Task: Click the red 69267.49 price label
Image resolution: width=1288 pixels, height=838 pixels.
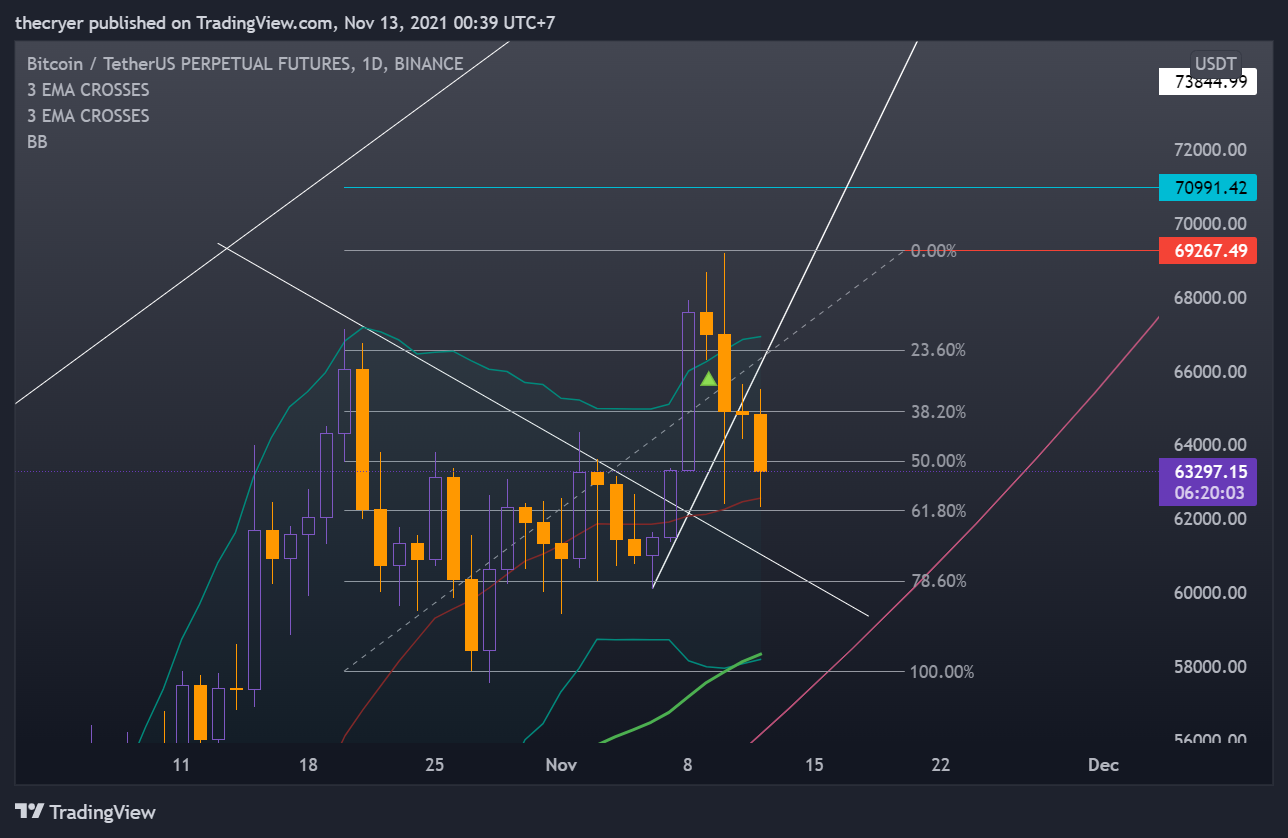Action: click(1207, 251)
